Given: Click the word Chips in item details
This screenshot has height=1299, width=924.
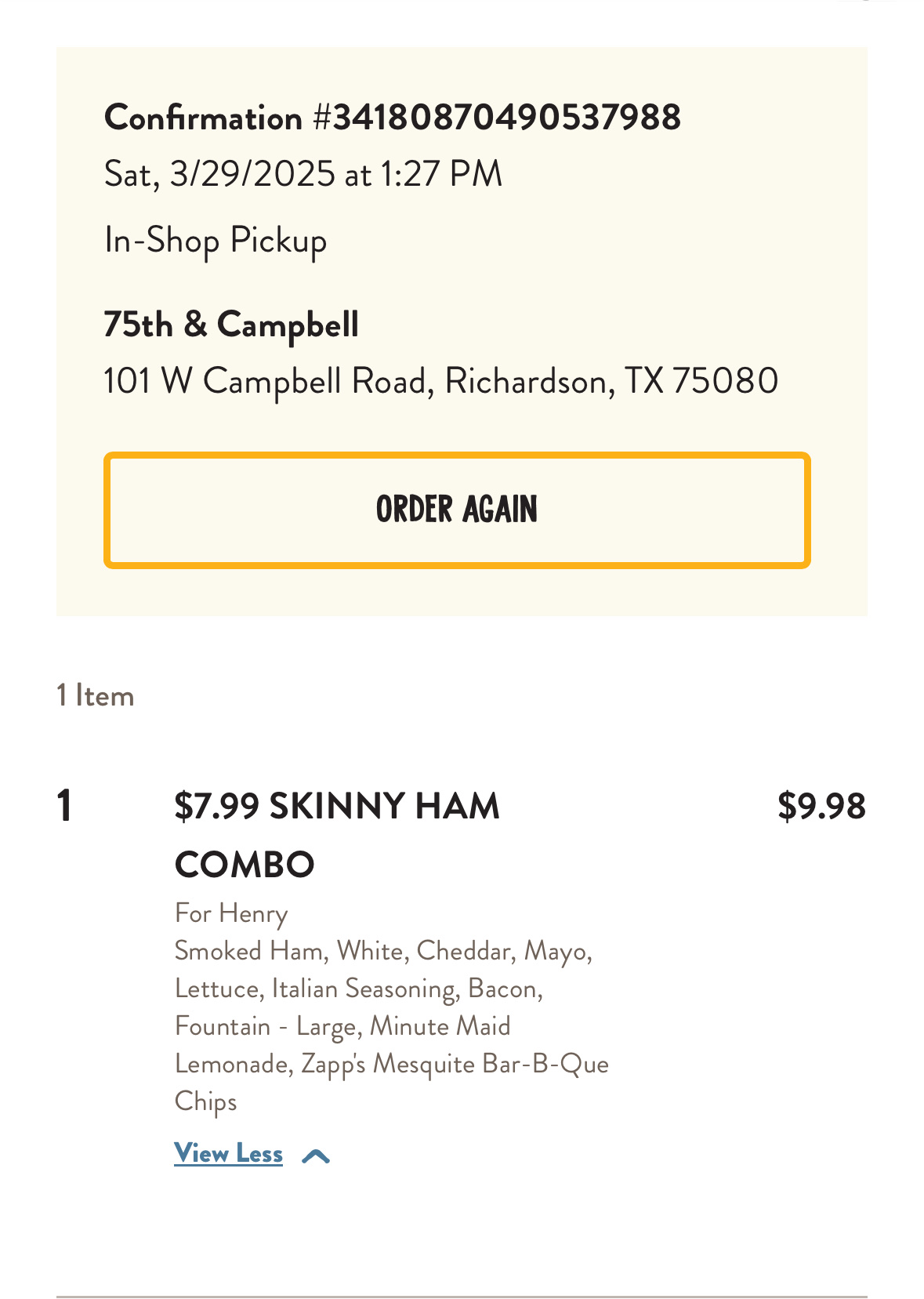Looking at the screenshot, I should pyautogui.click(x=205, y=1101).
